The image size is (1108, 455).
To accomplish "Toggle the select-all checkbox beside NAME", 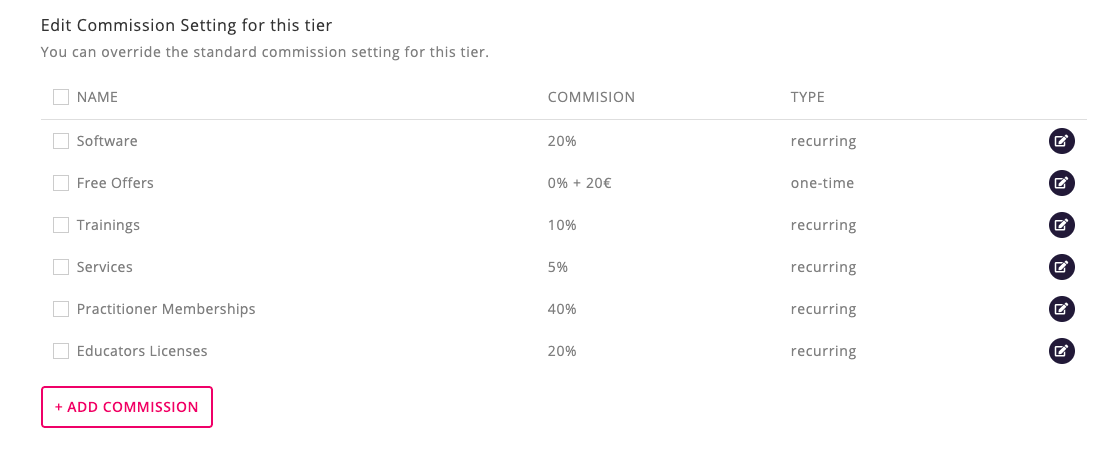I will coord(61,97).
